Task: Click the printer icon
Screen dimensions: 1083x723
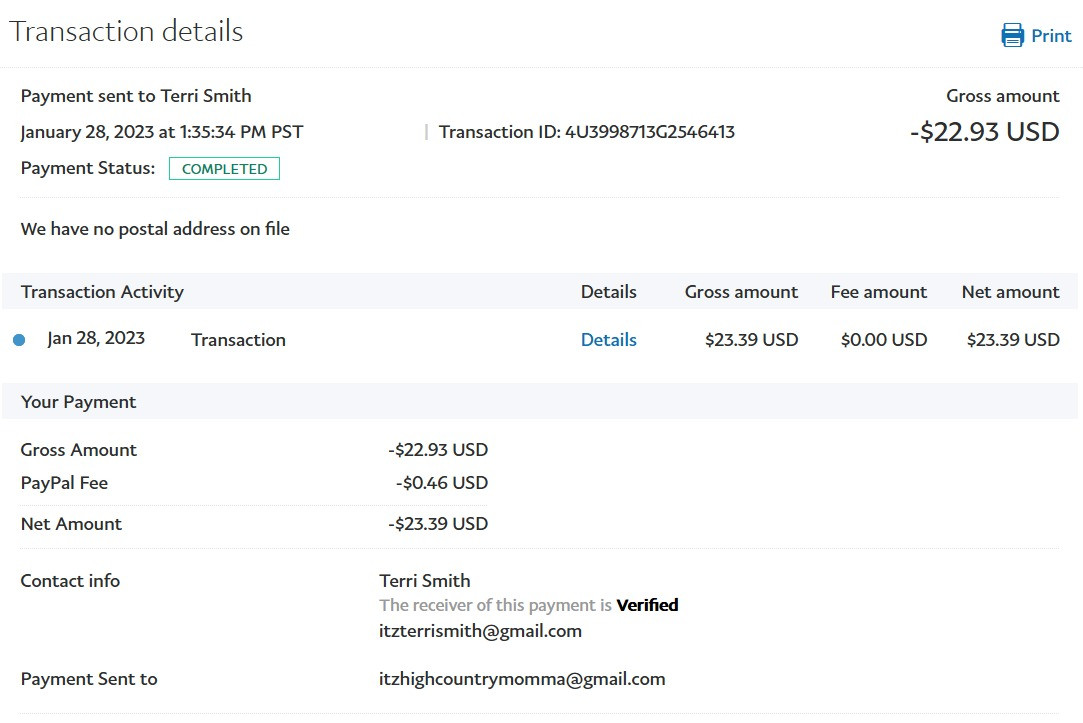Action: pyautogui.click(x=1012, y=35)
